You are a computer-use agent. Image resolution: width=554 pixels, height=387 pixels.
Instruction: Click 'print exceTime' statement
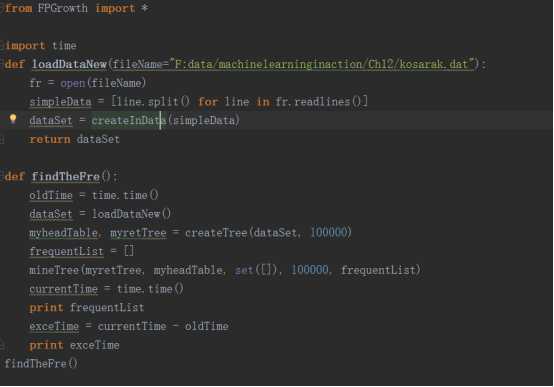click(74, 345)
